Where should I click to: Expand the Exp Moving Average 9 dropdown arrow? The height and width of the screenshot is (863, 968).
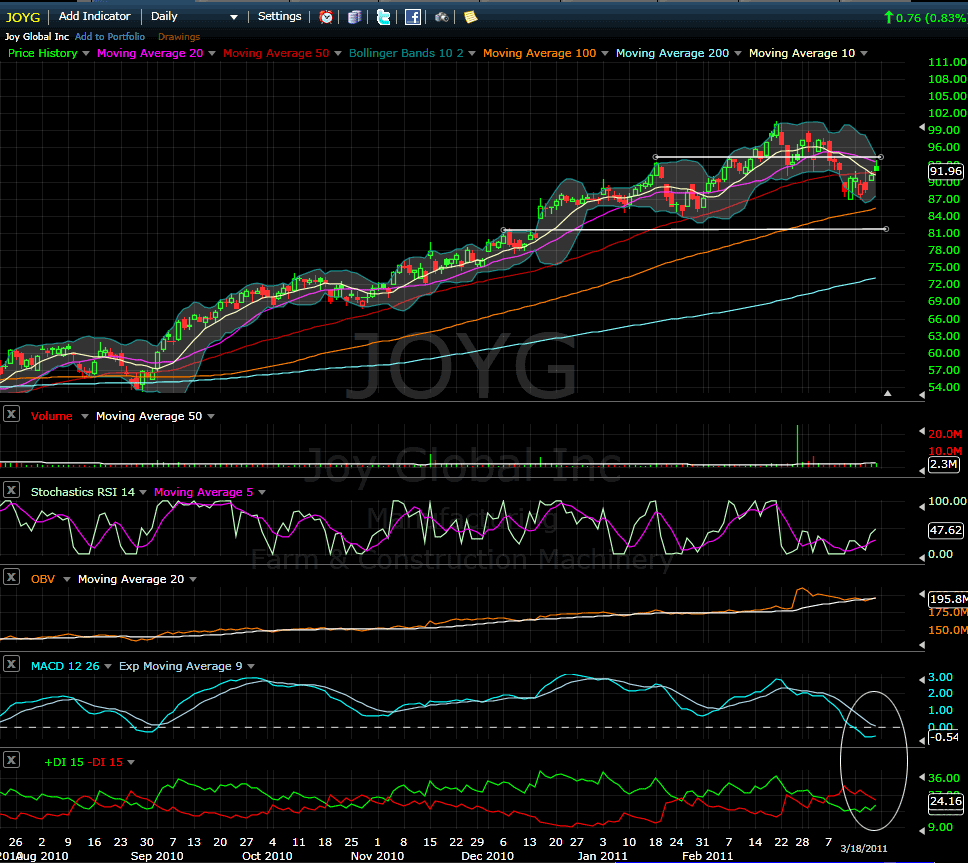pos(251,667)
